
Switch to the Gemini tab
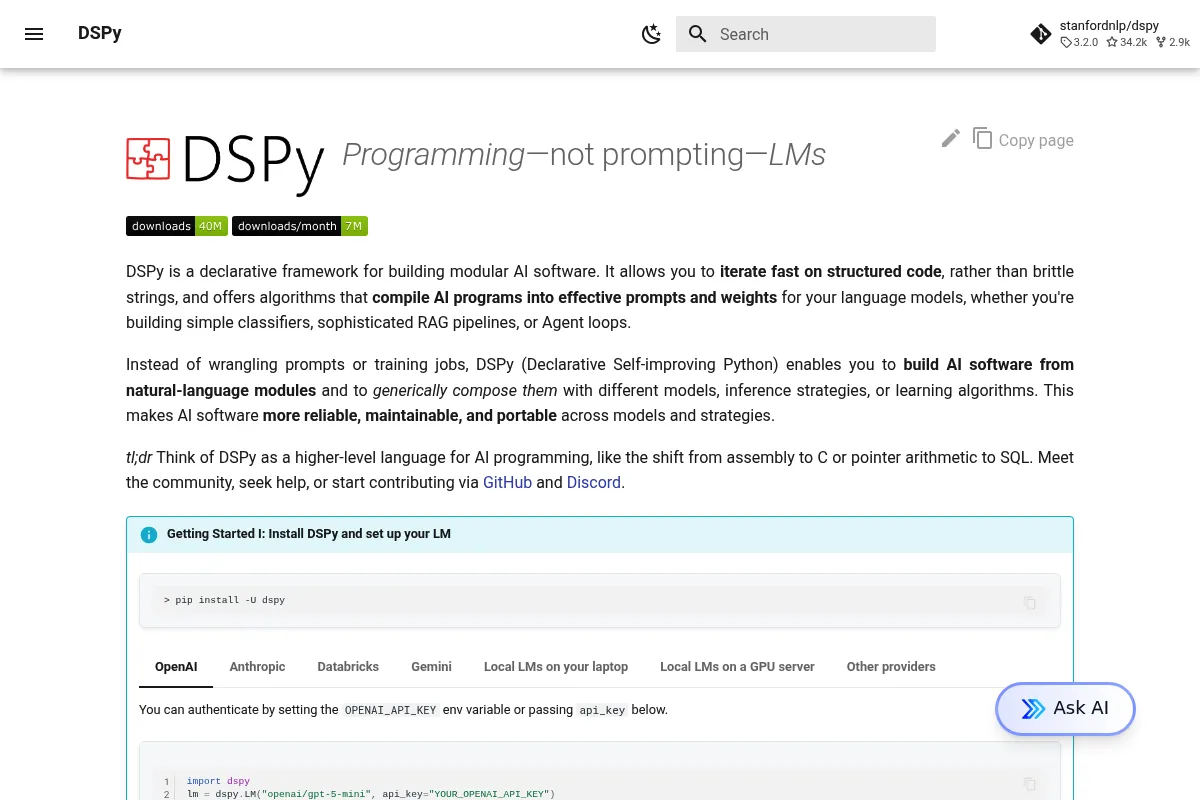[x=431, y=666]
